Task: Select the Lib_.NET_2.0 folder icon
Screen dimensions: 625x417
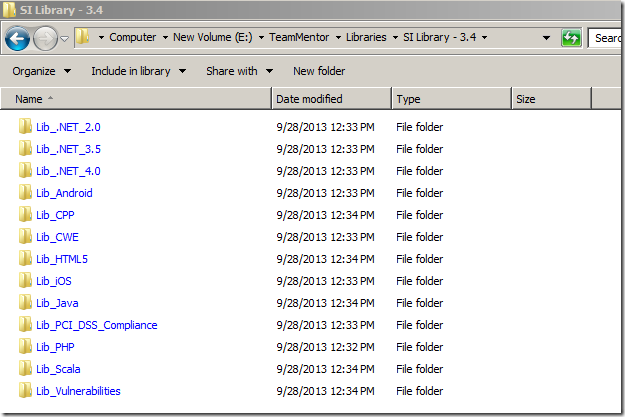Action: [25, 127]
